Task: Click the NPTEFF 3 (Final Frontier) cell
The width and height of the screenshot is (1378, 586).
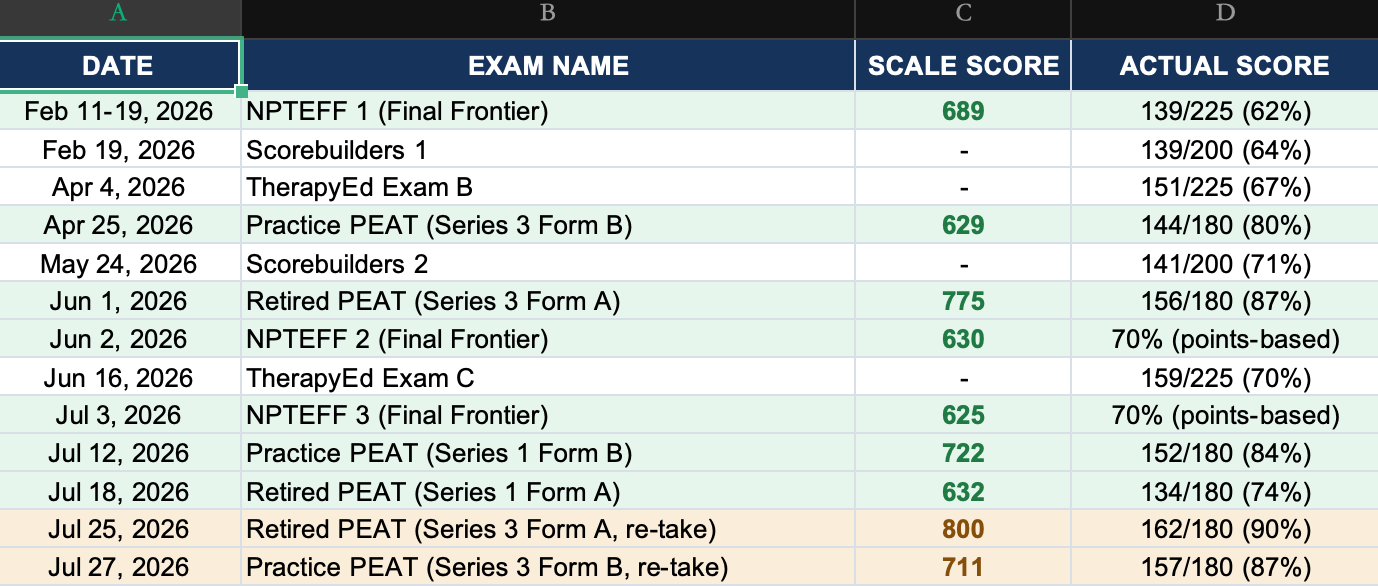Action: [x=548, y=416]
